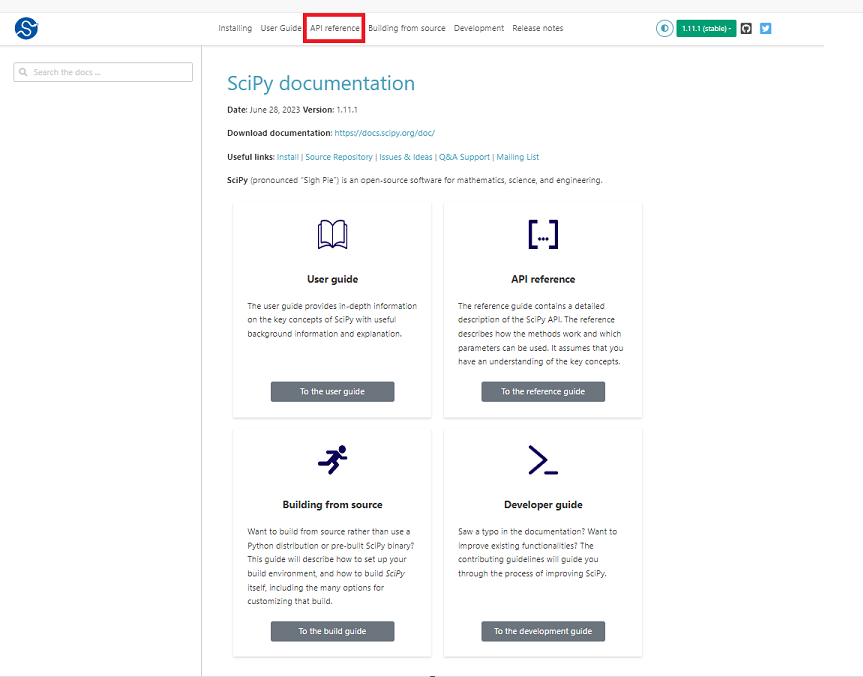Open the GitHub icon link
This screenshot has width=863, height=677.
tap(746, 29)
